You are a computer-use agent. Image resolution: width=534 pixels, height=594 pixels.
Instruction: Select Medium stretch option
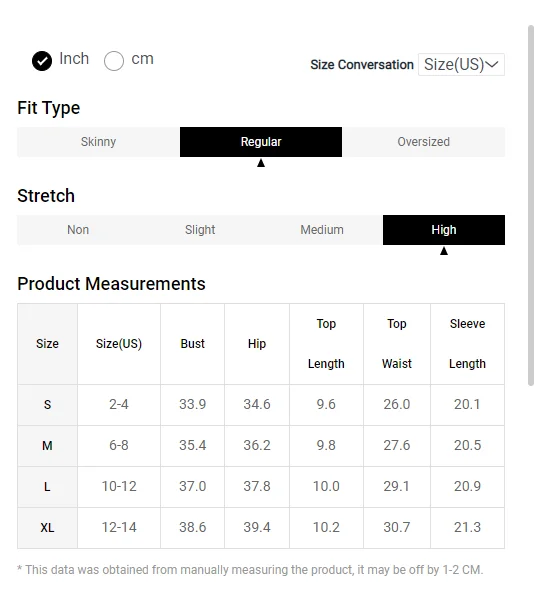[x=322, y=230]
